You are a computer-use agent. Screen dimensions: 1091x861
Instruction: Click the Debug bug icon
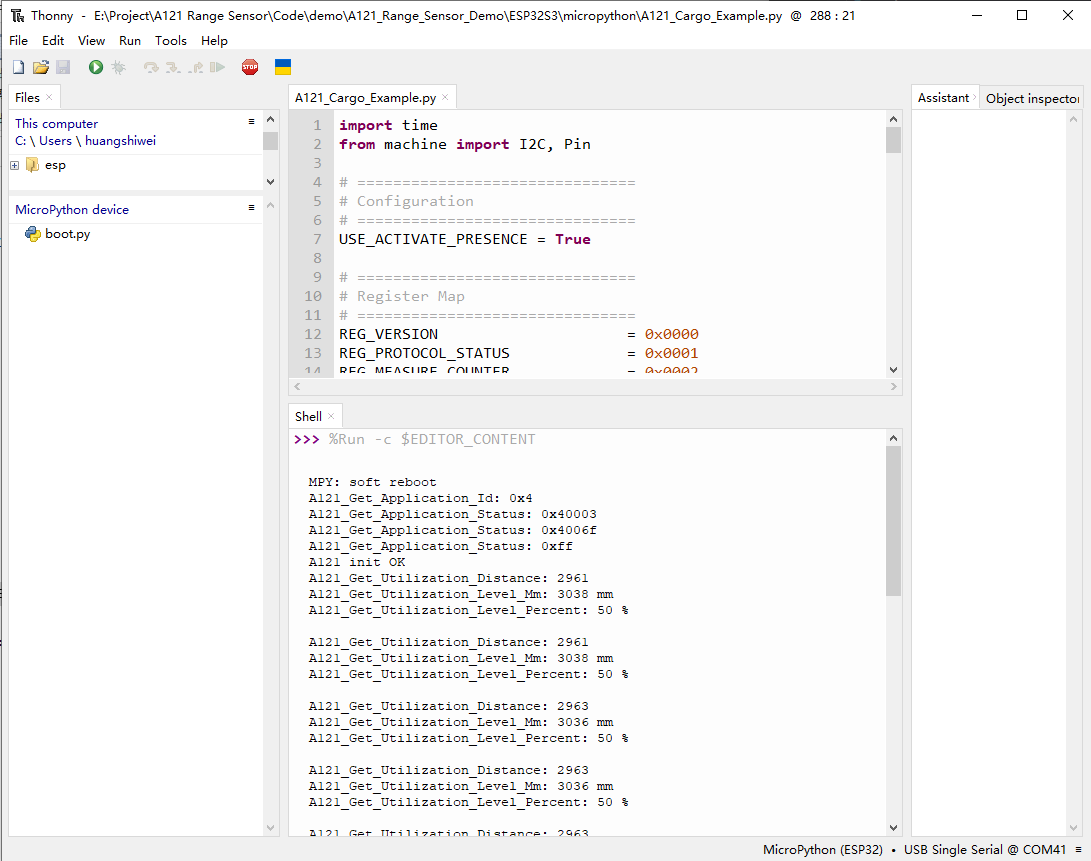tap(118, 67)
